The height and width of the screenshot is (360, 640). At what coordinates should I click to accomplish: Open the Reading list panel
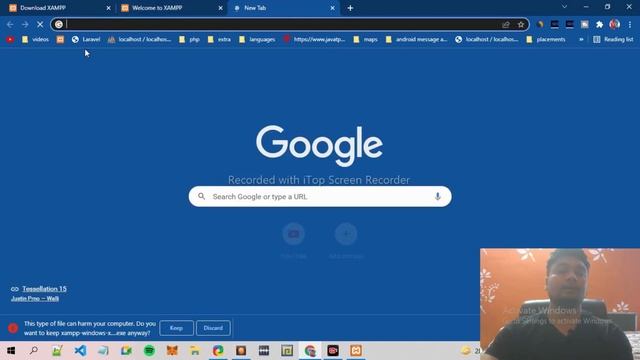point(613,40)
